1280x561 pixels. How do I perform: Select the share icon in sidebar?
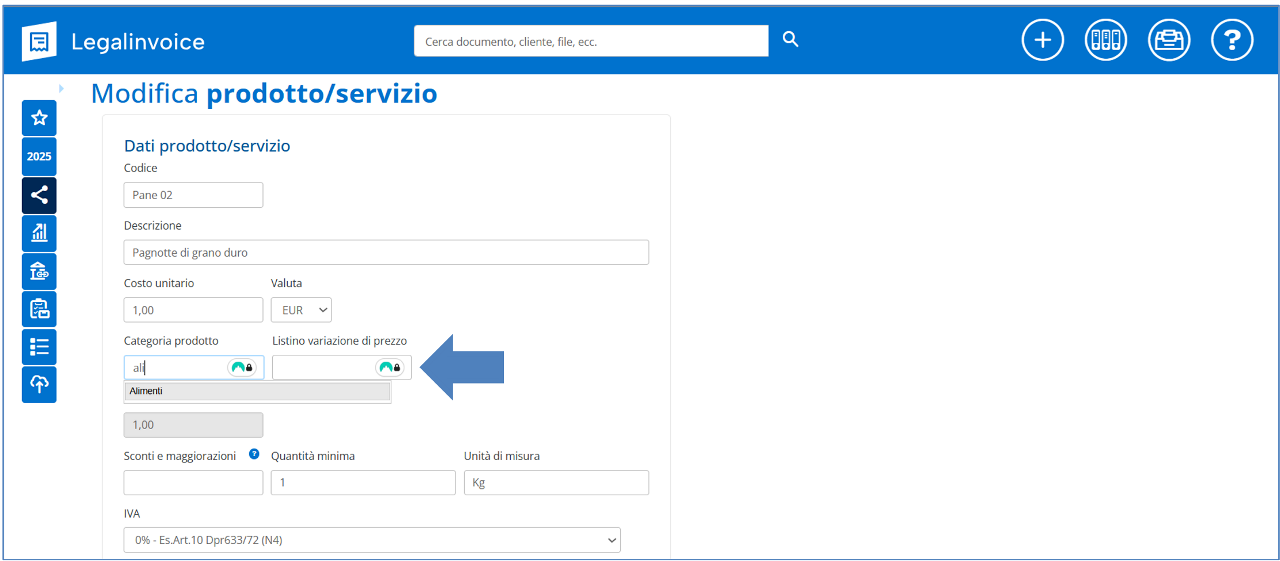pyautogui.click(x=39, y=195)
